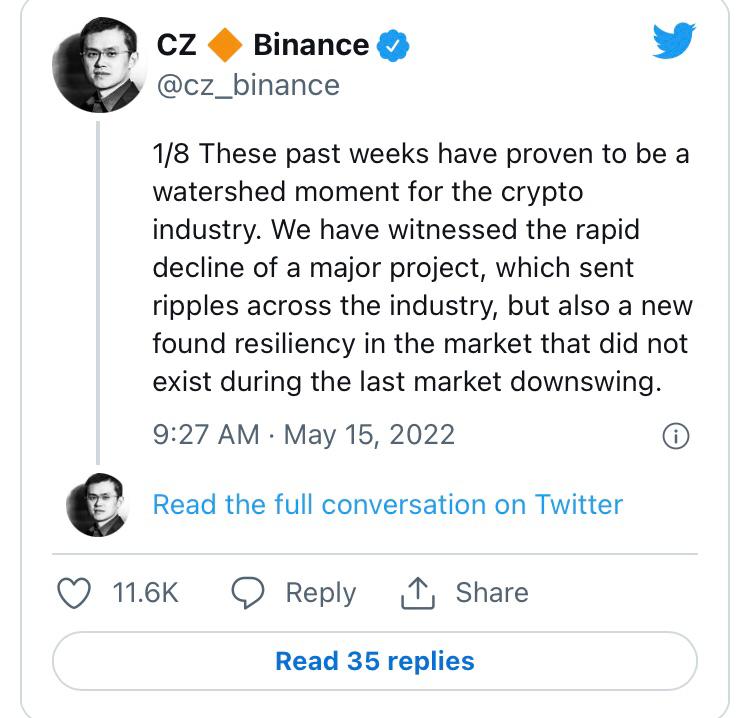Click the May 15, 2022 date

click(369, 435)
